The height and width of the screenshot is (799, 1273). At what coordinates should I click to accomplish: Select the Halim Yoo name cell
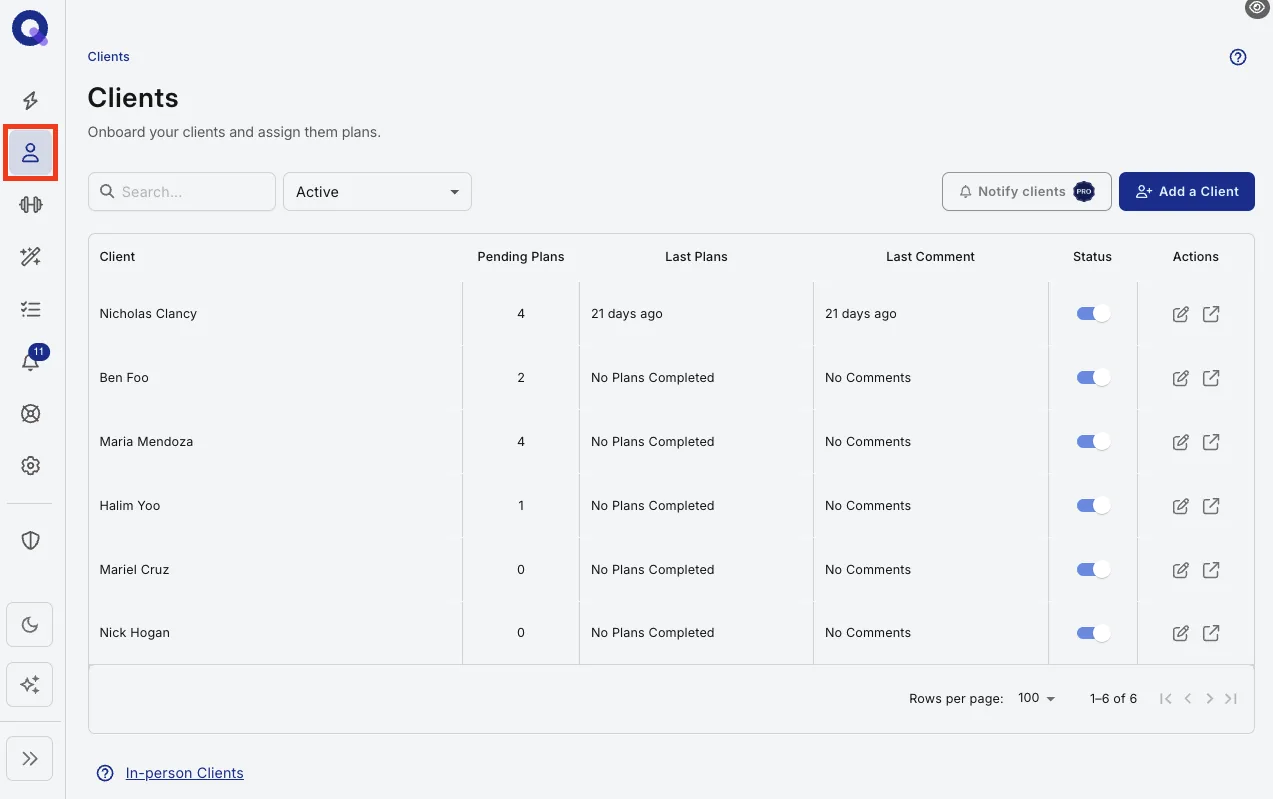pos(275,506)
